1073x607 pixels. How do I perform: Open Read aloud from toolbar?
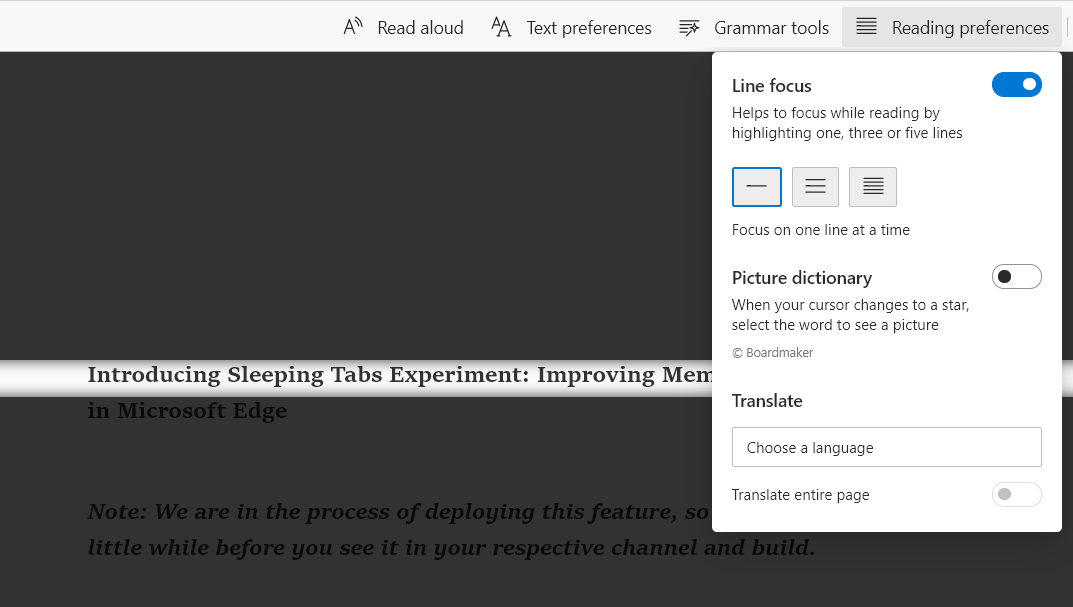coord(403,27)
